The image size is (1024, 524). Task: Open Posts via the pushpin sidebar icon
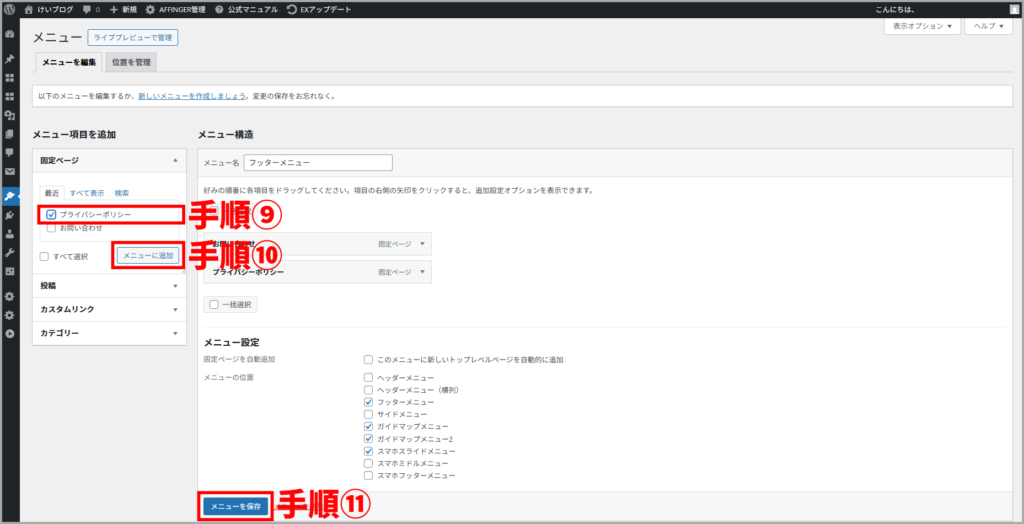(x=10, y=58)
